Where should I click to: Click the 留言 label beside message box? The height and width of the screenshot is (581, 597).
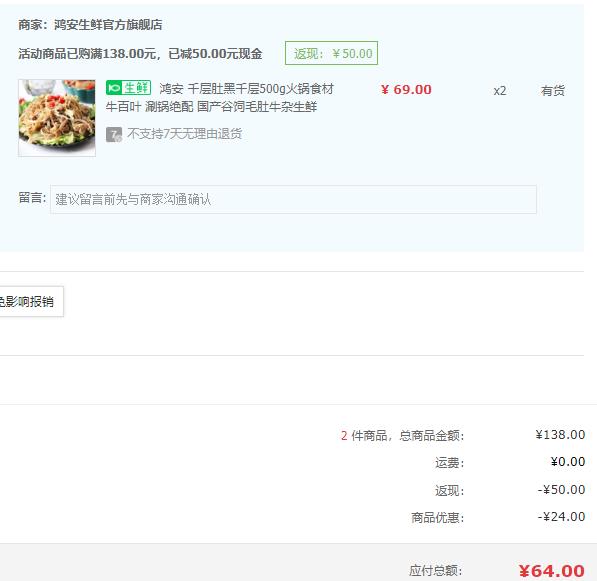click(x=32, y=198)
